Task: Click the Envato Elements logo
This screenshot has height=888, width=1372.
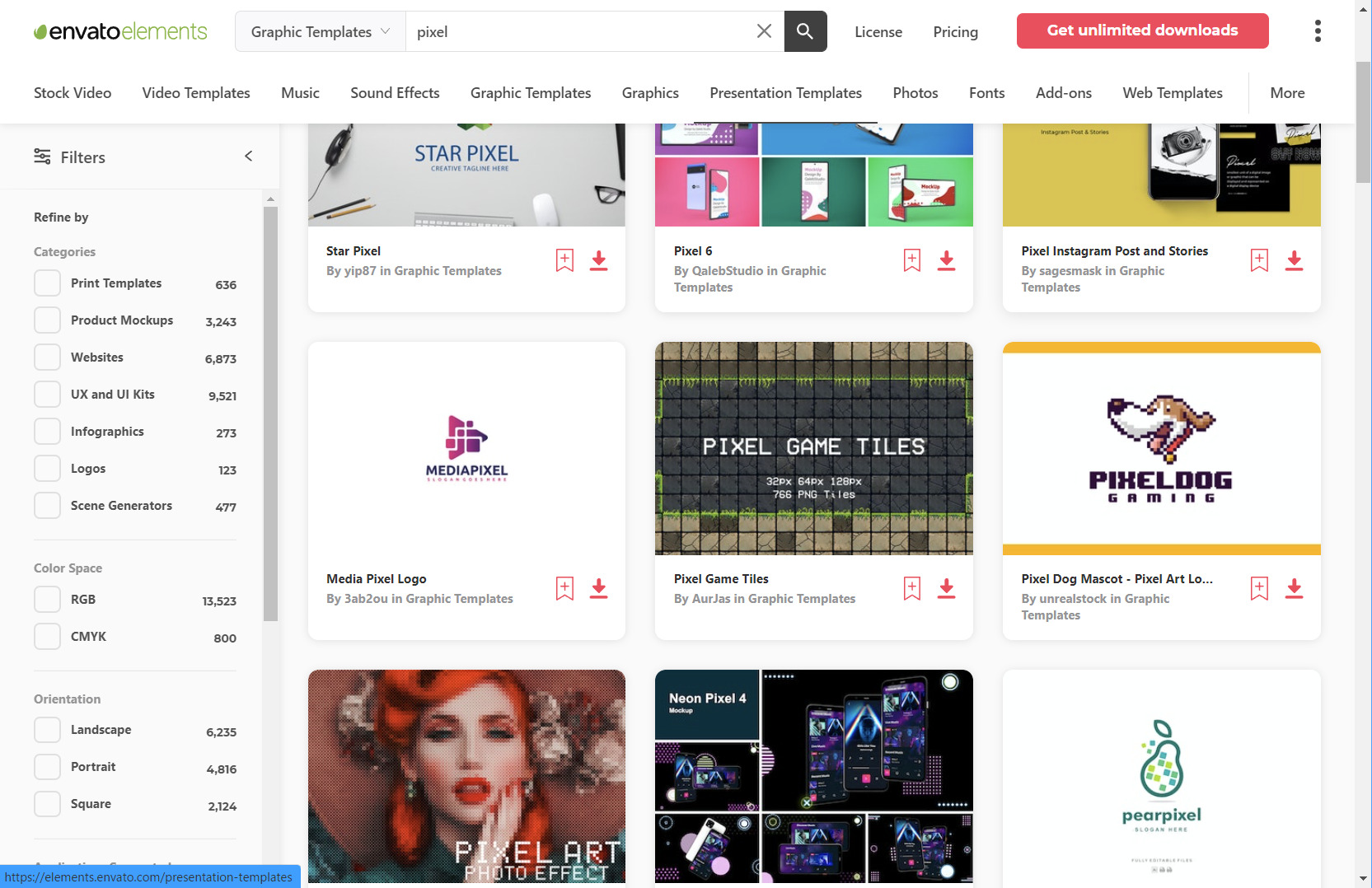Action: click(x=120, y=31)
